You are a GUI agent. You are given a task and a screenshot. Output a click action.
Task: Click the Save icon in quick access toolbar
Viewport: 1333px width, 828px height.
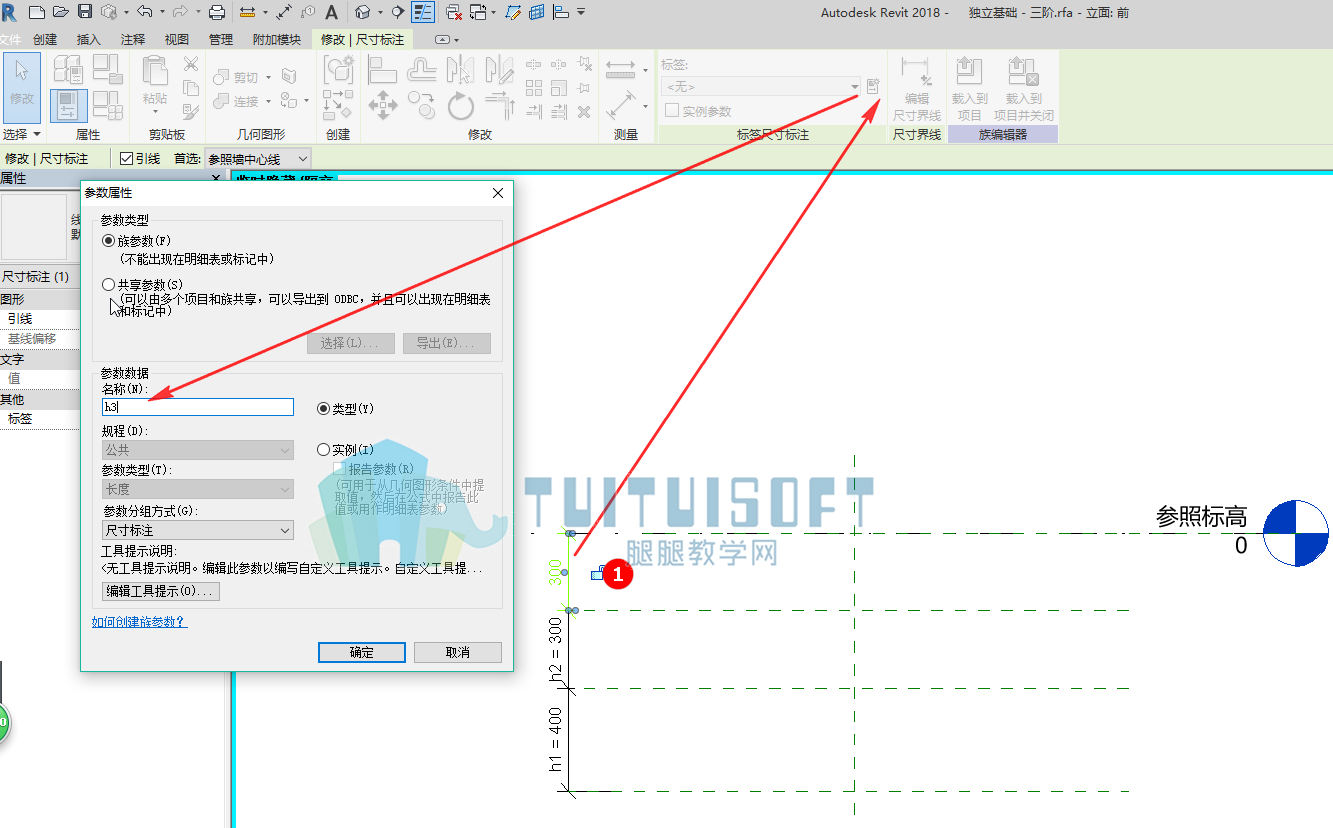click(x=84, y=12)
